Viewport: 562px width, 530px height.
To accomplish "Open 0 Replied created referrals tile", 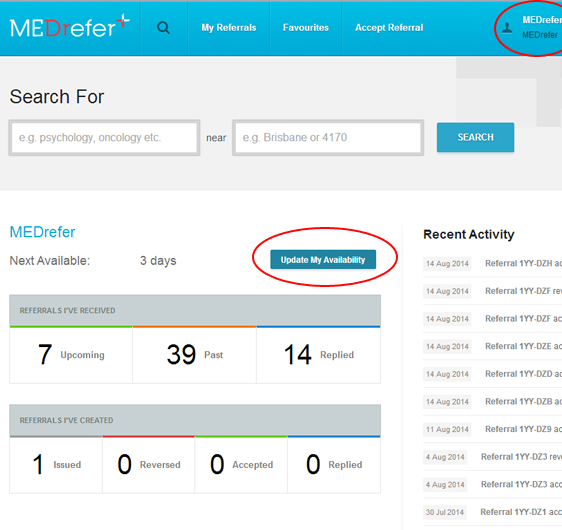I will 334,465.
